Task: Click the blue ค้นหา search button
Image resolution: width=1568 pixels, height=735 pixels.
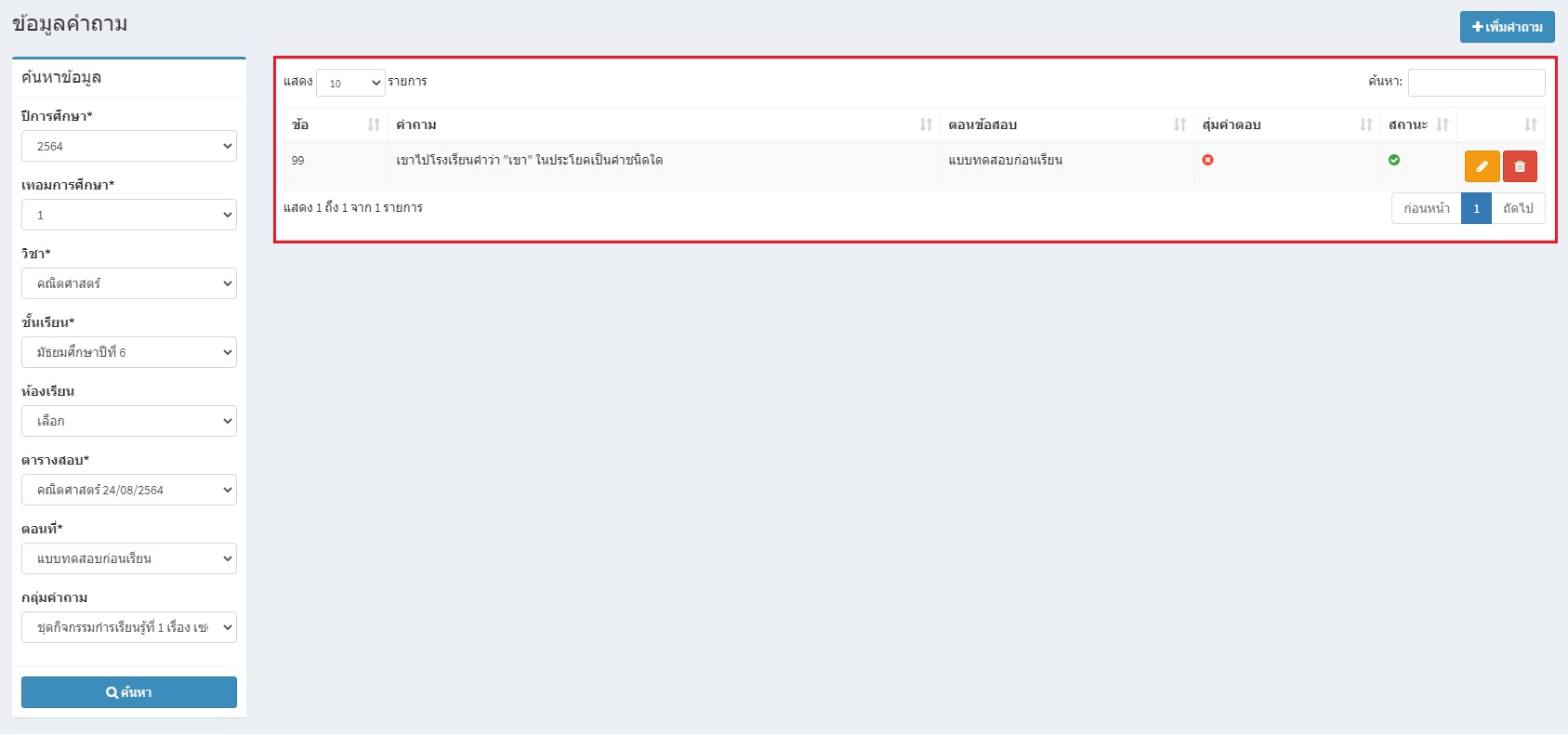Action: click(129, 692)
